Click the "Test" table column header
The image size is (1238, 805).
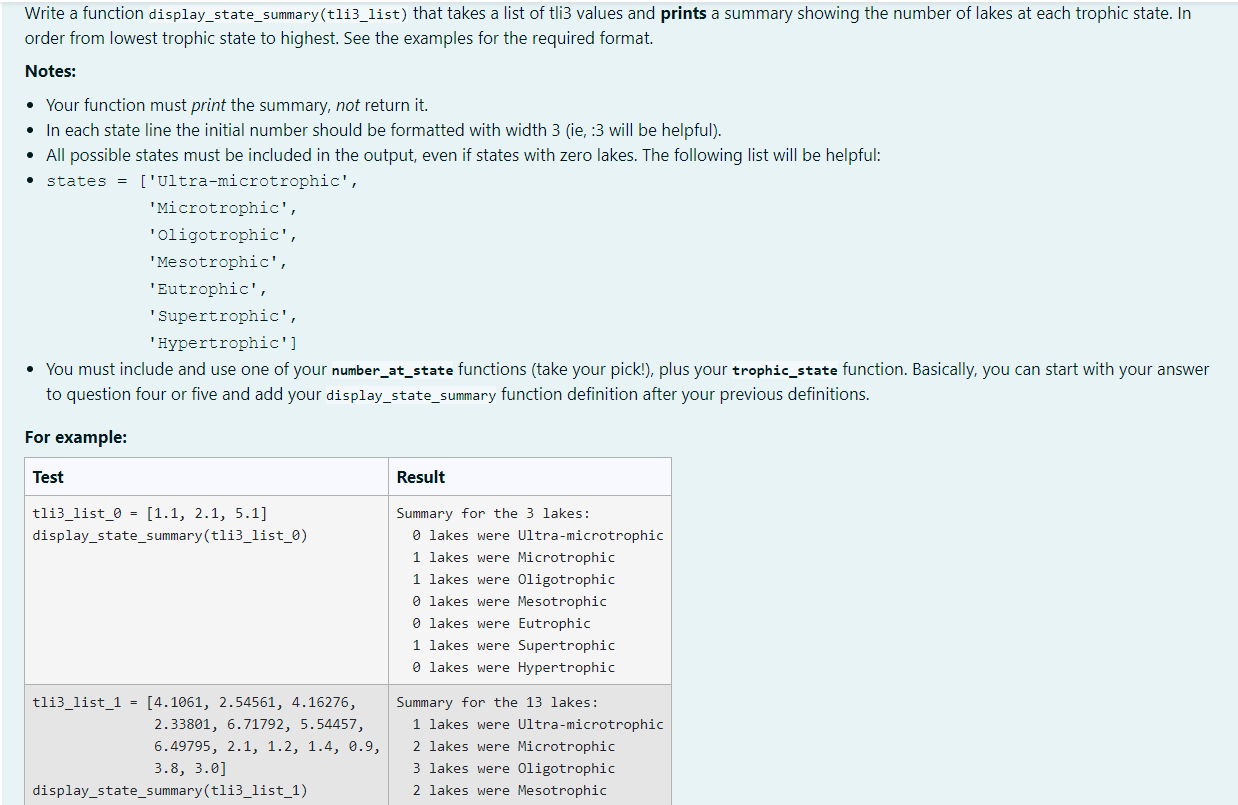click(x=48, y=477)
